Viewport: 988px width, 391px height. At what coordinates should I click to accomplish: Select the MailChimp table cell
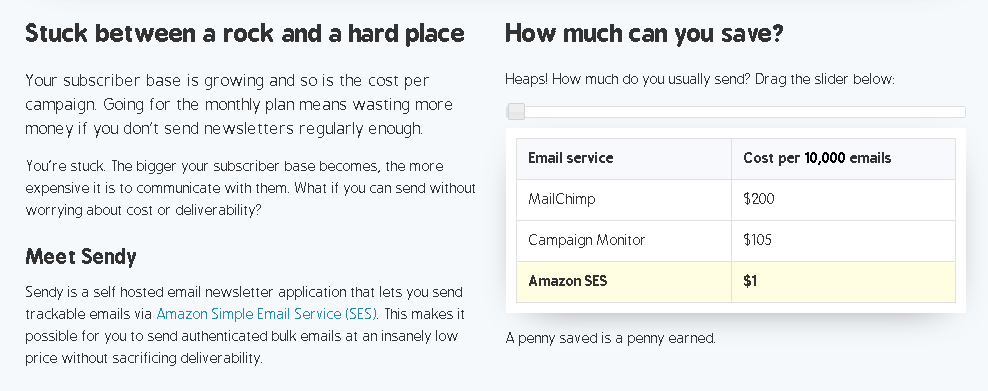(624, 200)
